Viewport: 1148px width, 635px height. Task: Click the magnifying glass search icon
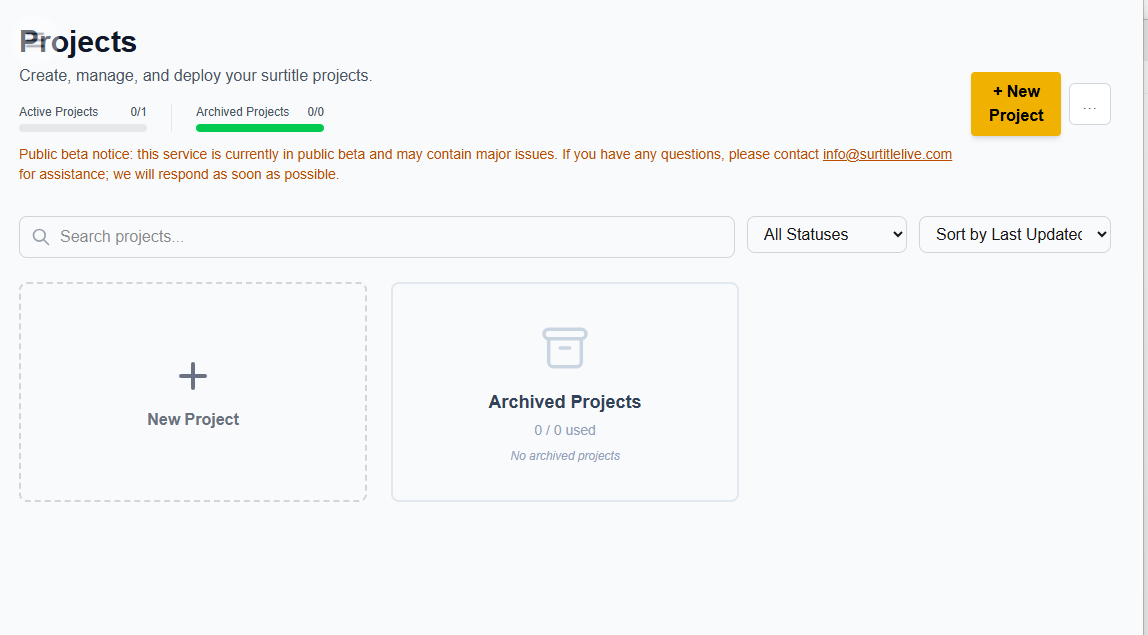(x=40, y=236)
